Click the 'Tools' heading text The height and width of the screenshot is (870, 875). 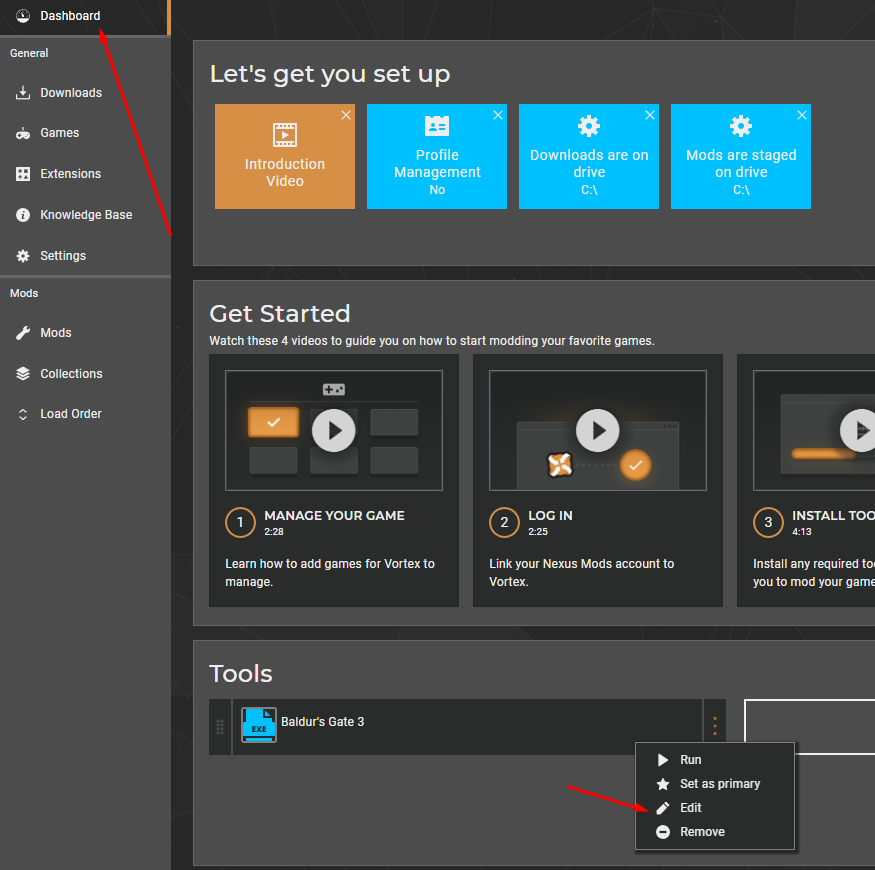coord(241,674)
